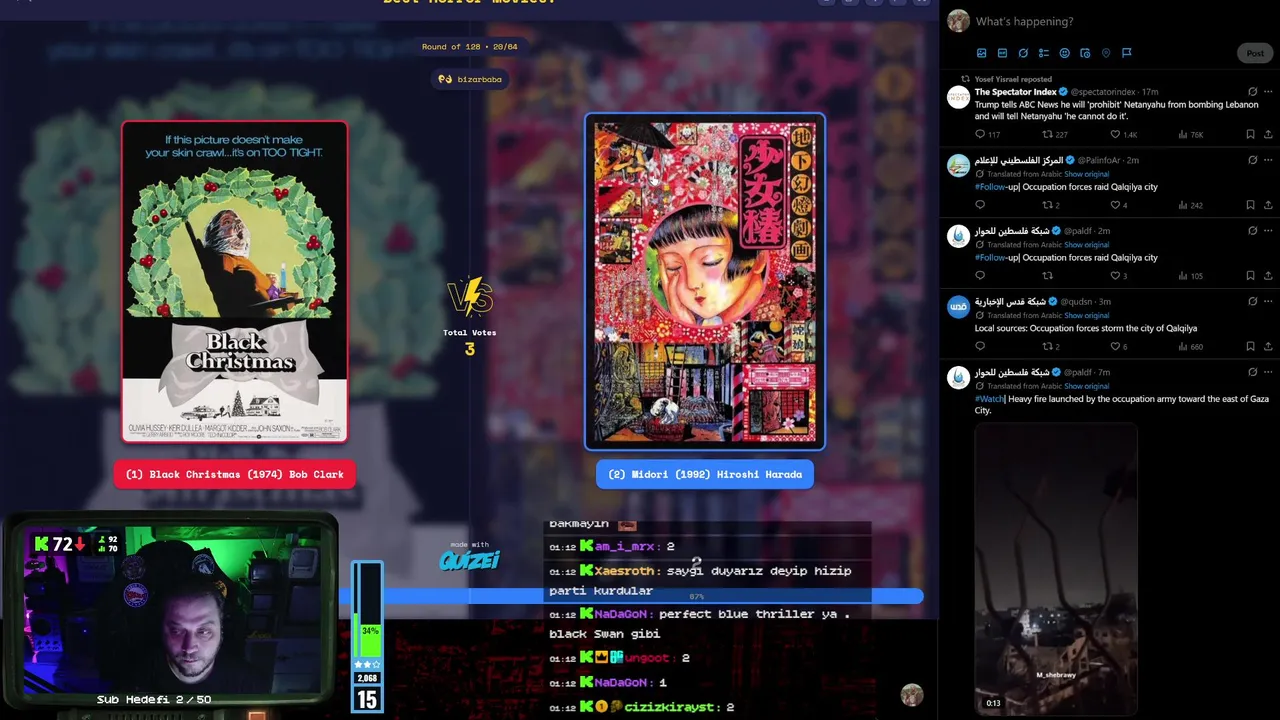Click chat username Xaesroth
Image resolution: width=1280 pixels, height=720 pixels.
click(624, 571)
